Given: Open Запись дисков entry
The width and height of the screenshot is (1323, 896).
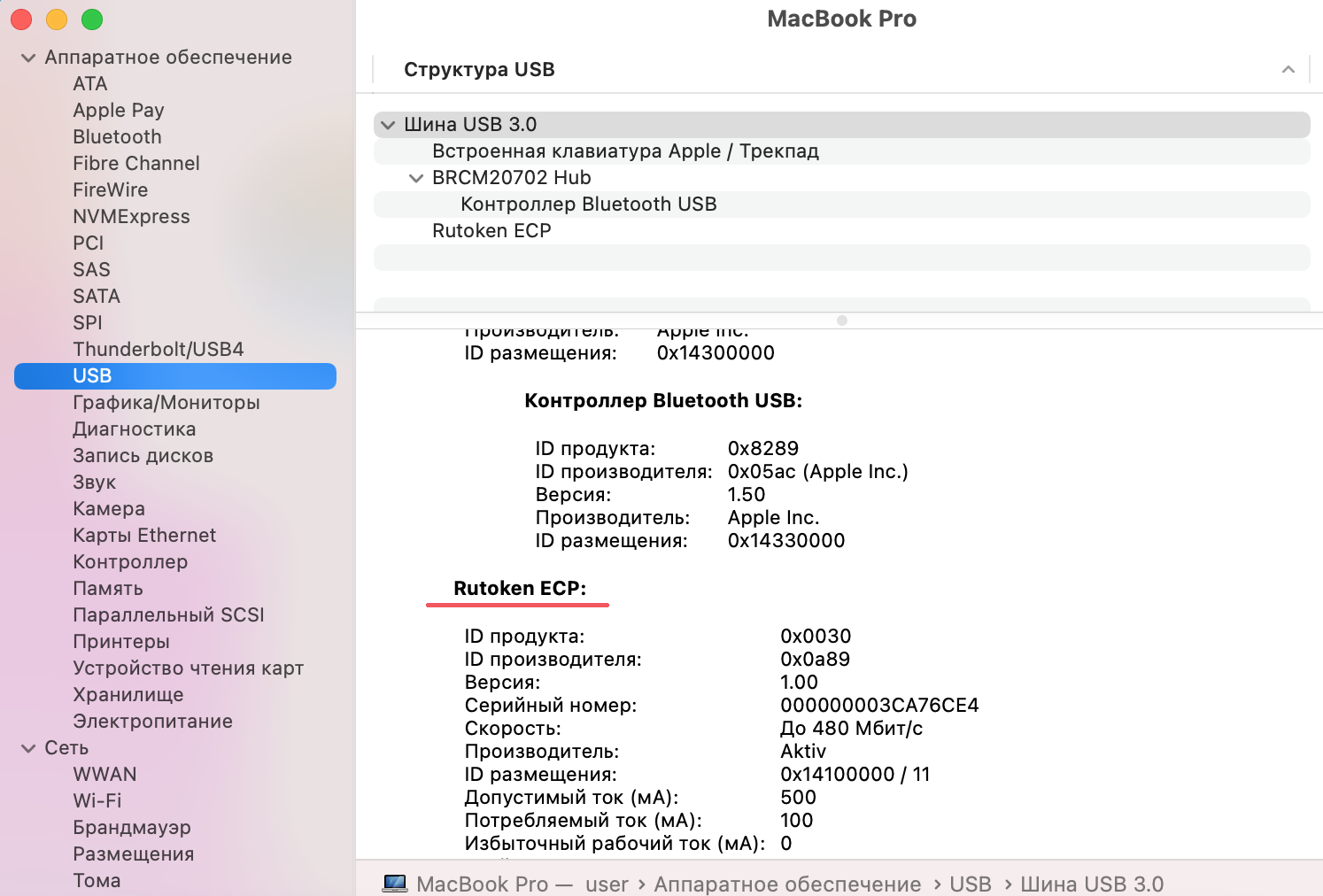Looking at the screenshot, I should pyautogui.click(x=143, y=456).
